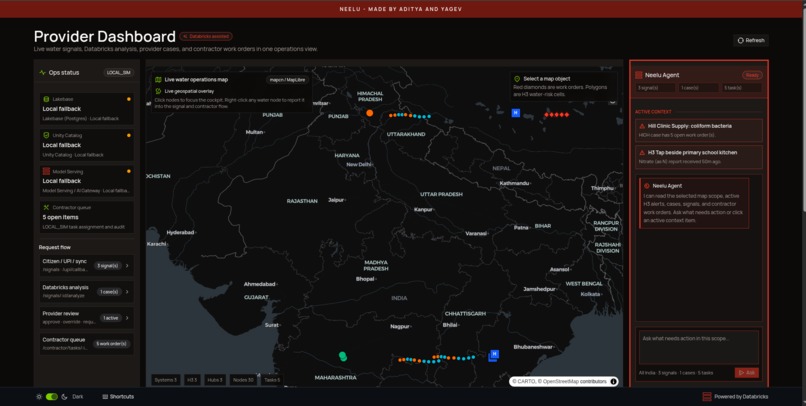Click the 5 open items text
Image resolution: width=806 pixels, height=406 pixels.
[60, 217]
